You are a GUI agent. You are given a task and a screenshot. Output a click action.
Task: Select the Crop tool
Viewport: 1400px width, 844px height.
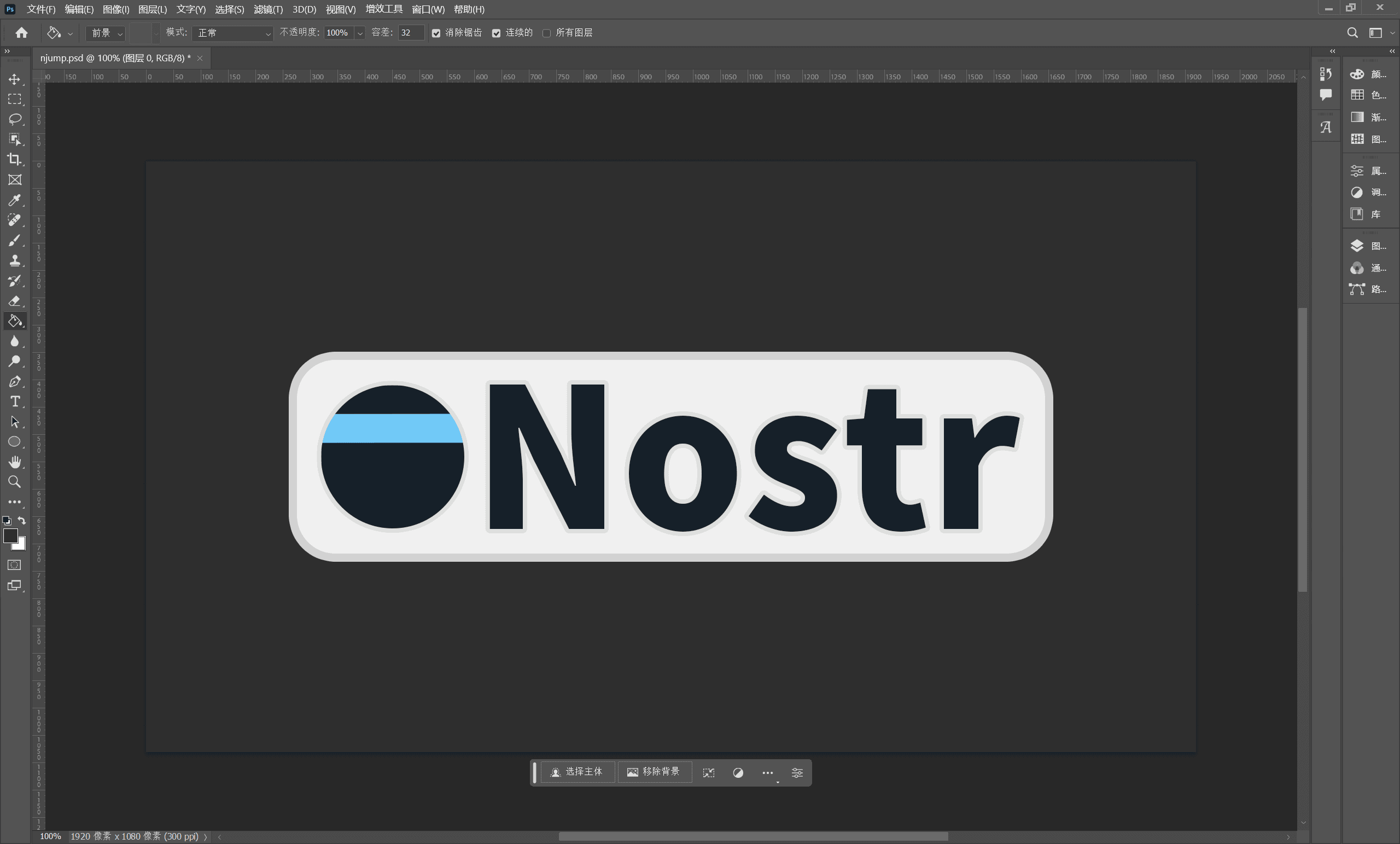[15, 159]
